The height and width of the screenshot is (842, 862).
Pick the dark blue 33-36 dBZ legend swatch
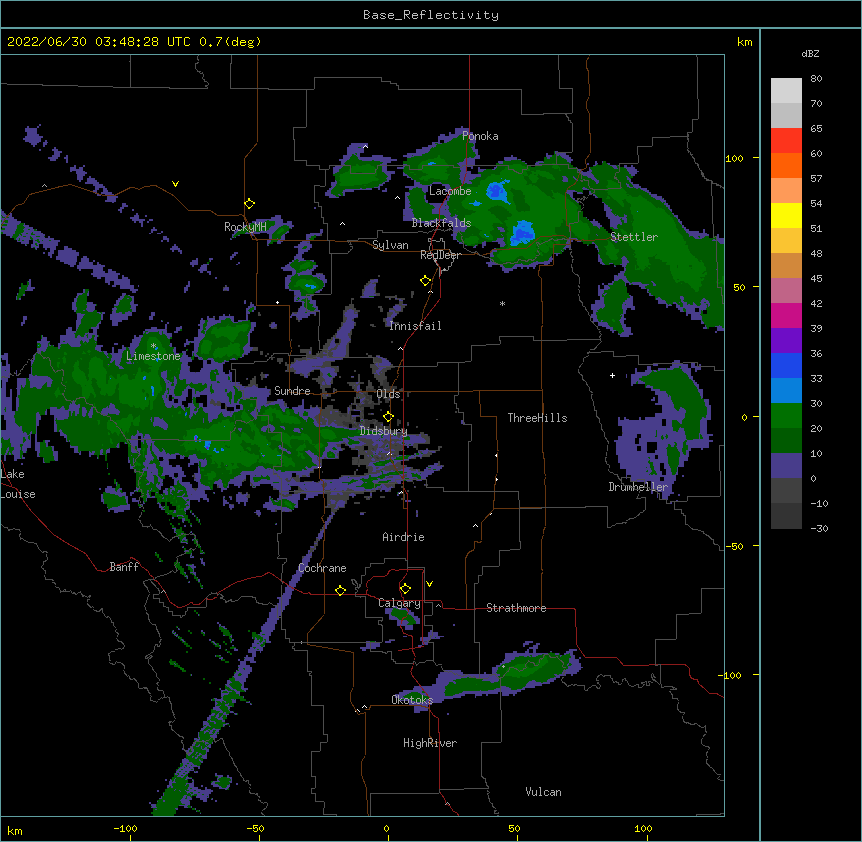(786, 365)
